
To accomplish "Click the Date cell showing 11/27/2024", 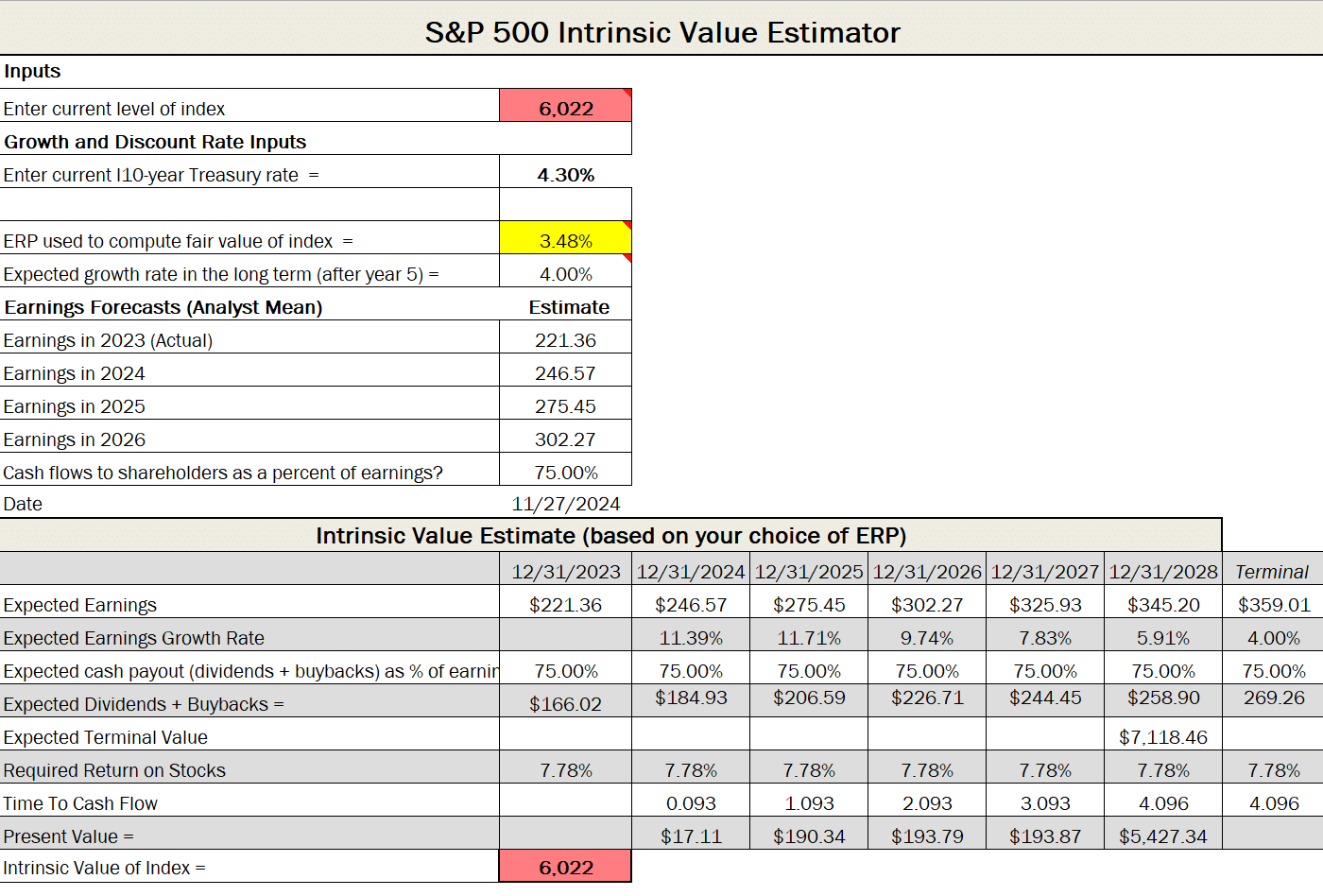I will [564, 503].
